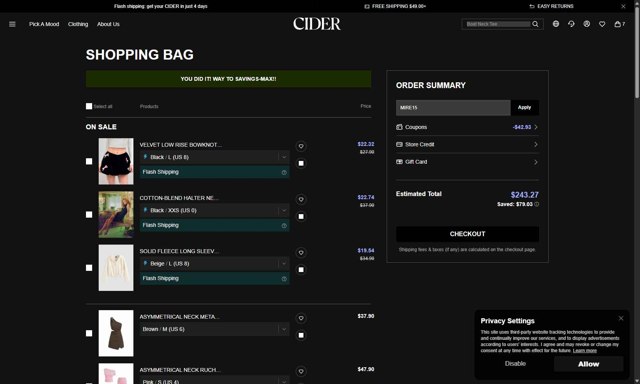Open the Clothing menu
The height and width of the screenshot is (384, 640).
(x=78, y=24)
